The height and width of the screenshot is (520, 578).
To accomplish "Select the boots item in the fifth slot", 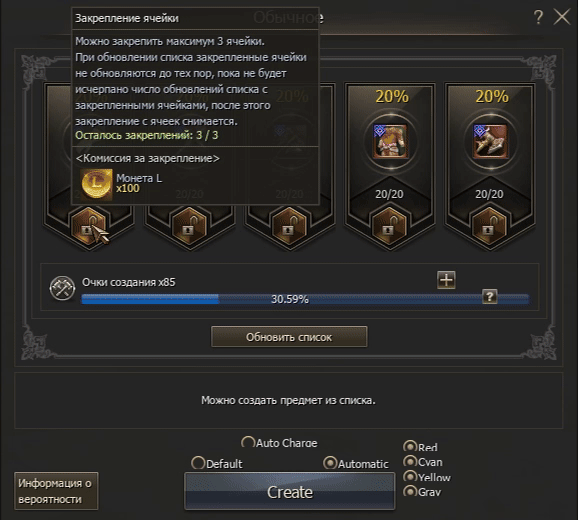I will click(x=490, y=141).
